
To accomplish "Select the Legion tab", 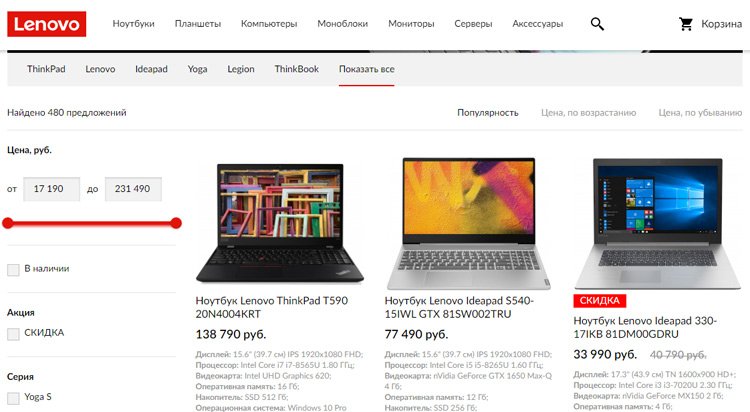I will pyautogui.click(x=241, y=69).
